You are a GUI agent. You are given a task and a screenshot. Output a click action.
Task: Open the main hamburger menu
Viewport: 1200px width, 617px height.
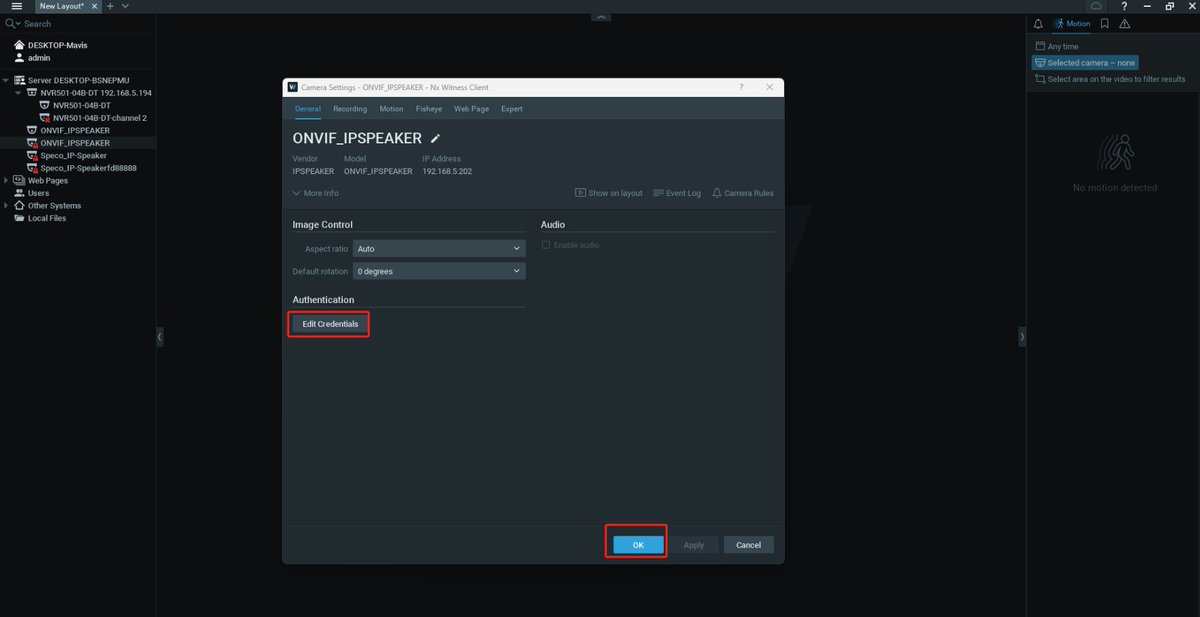16,6
